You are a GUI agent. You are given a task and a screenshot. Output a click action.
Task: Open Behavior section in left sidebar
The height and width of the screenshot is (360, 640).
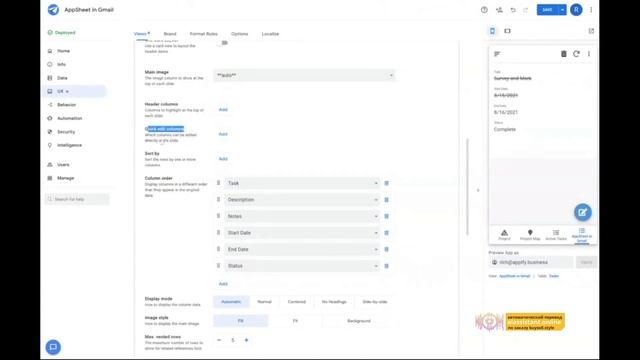pyautogui.click(x=67, y=105)
